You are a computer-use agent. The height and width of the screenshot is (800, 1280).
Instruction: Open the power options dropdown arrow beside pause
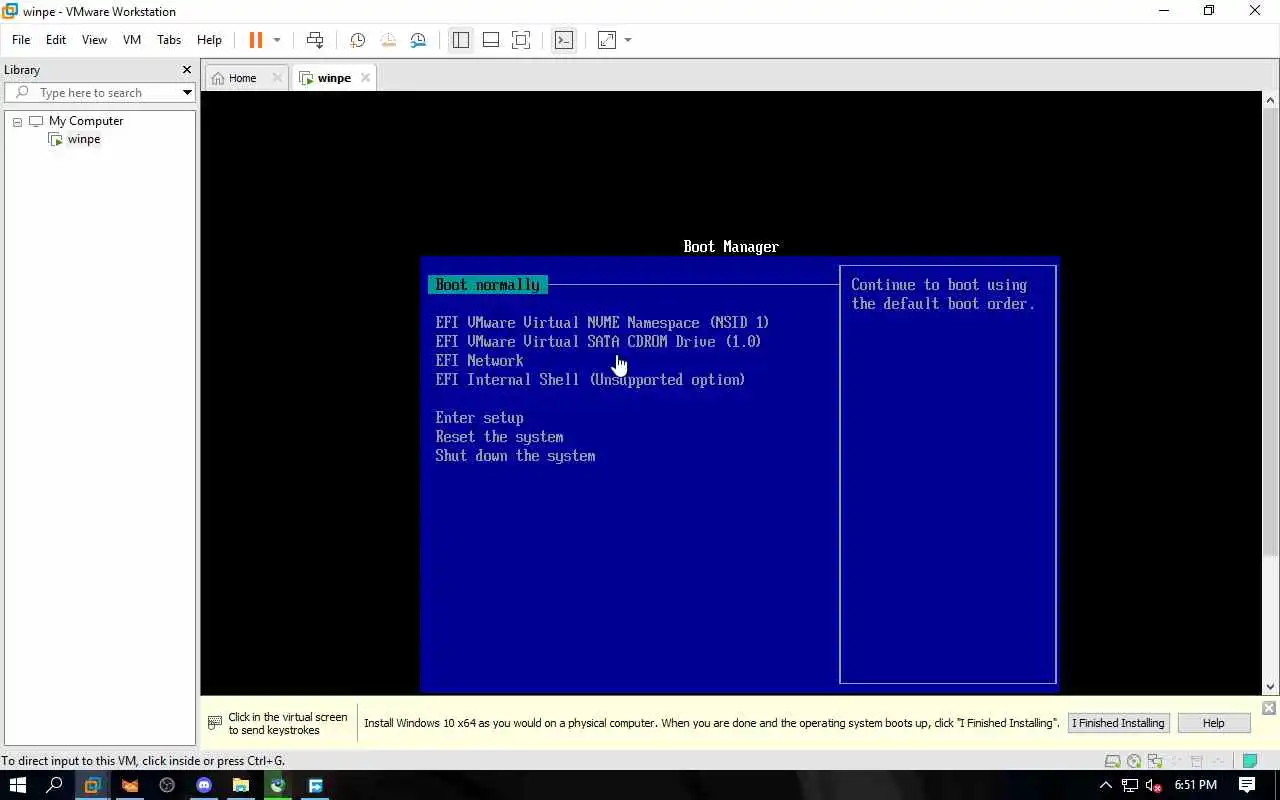(277, 40)
